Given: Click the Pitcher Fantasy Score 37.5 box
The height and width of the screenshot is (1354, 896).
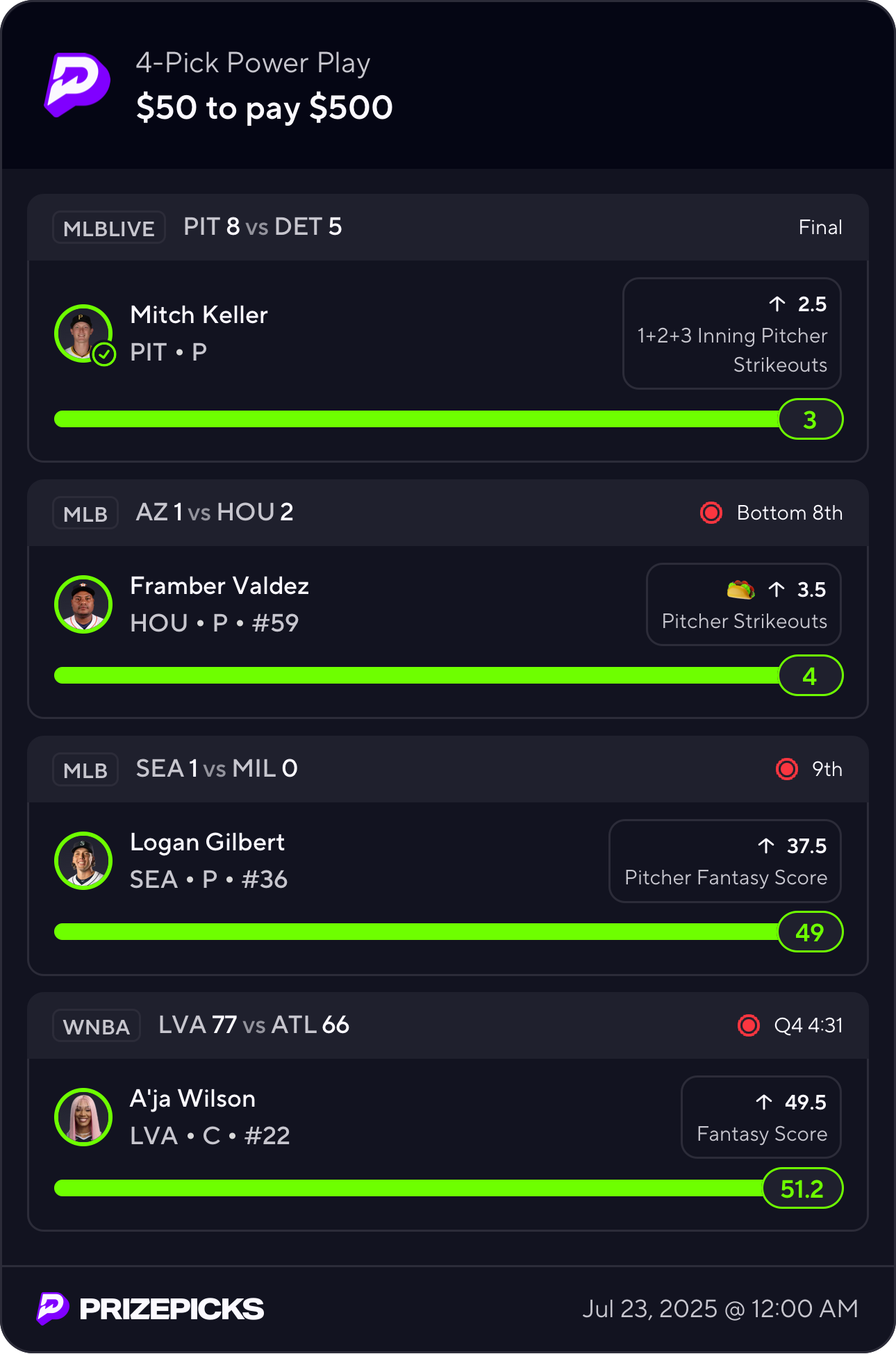Looking at the screenshot, I should (724, 861).
